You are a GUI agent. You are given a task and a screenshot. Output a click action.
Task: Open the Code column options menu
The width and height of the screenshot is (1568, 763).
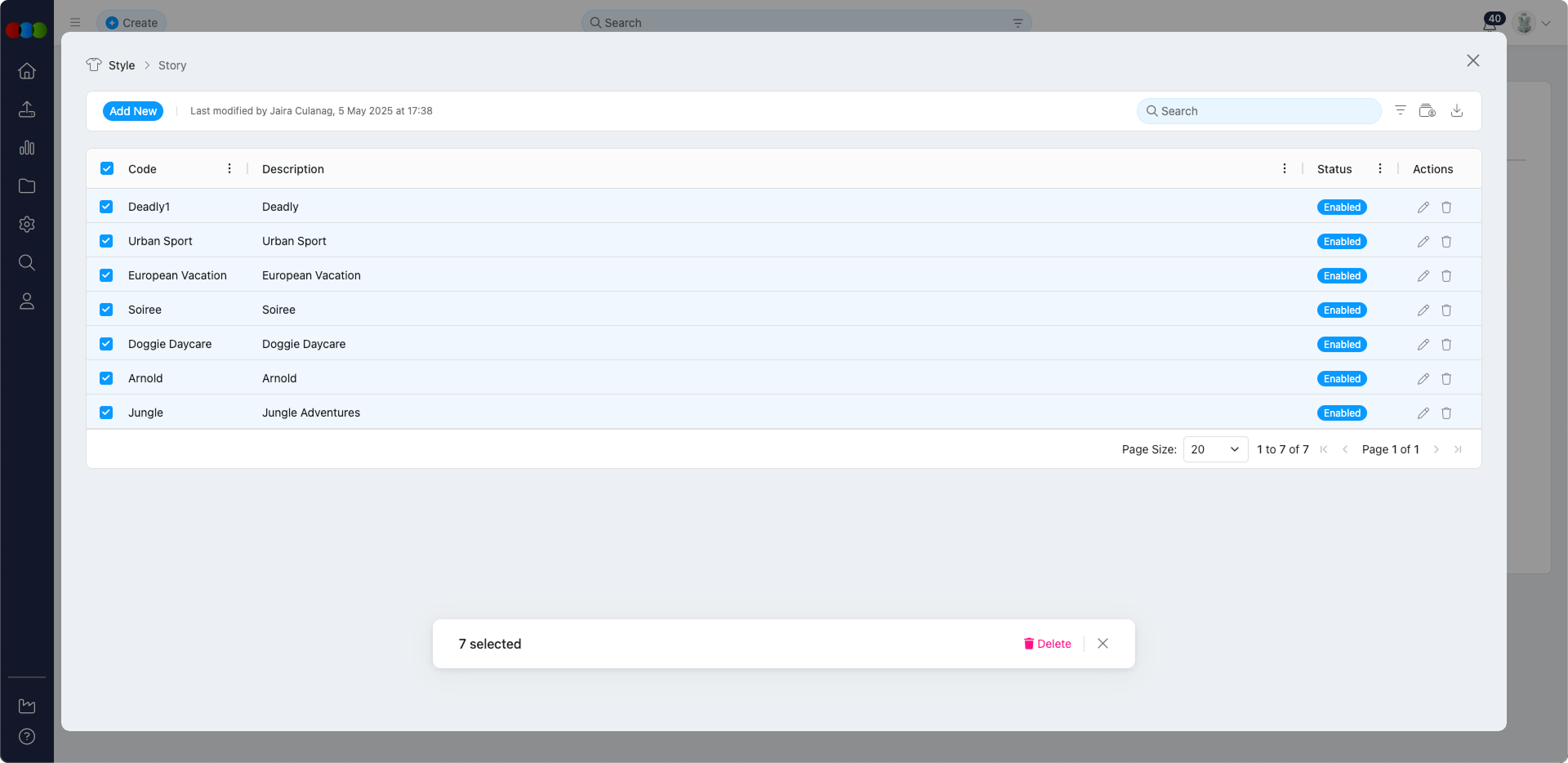(229, 168)
